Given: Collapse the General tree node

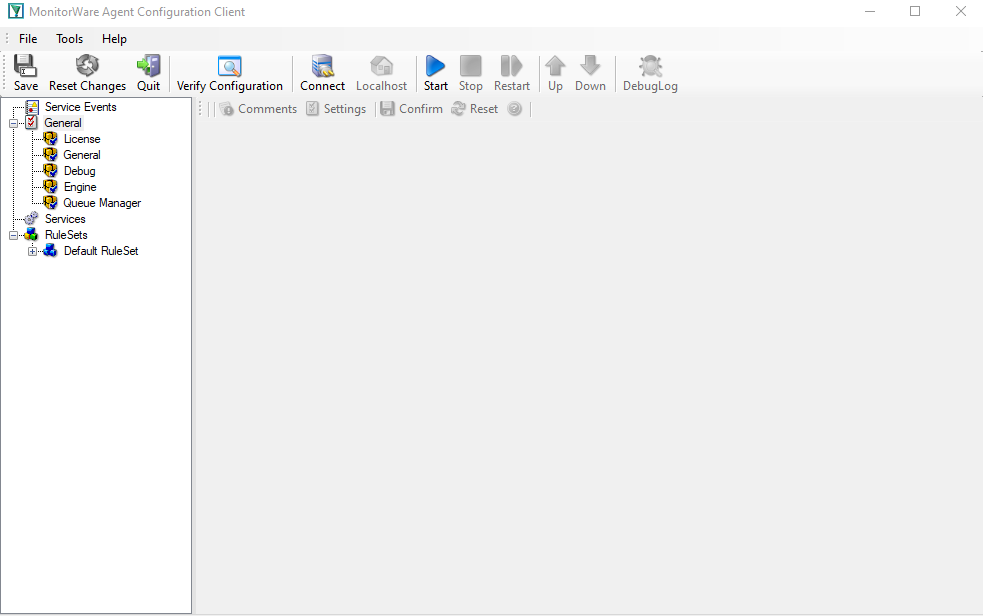Looking at the screenshot, I should point(13,124).
